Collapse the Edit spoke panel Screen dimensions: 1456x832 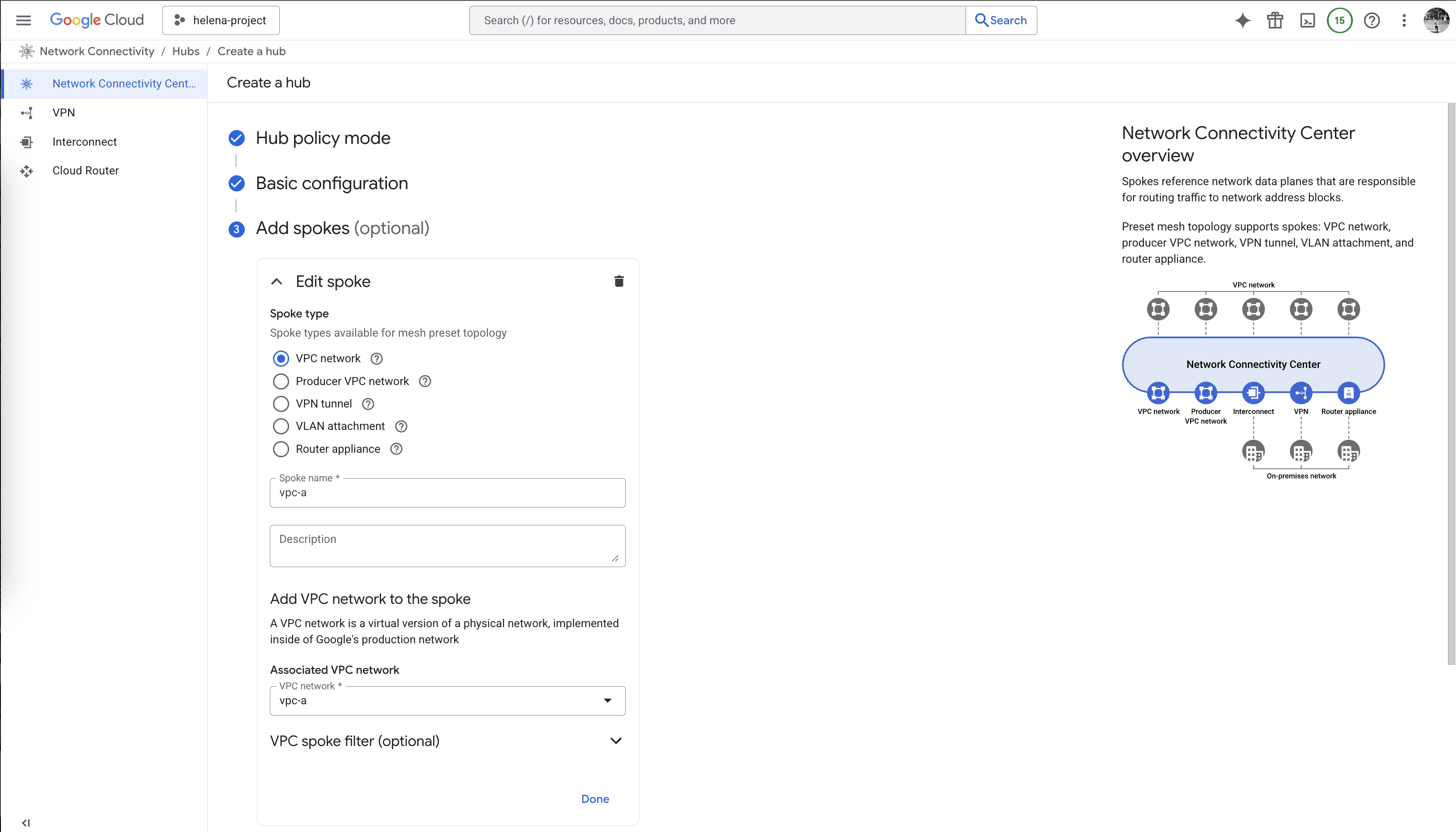[x=277, y=281]
